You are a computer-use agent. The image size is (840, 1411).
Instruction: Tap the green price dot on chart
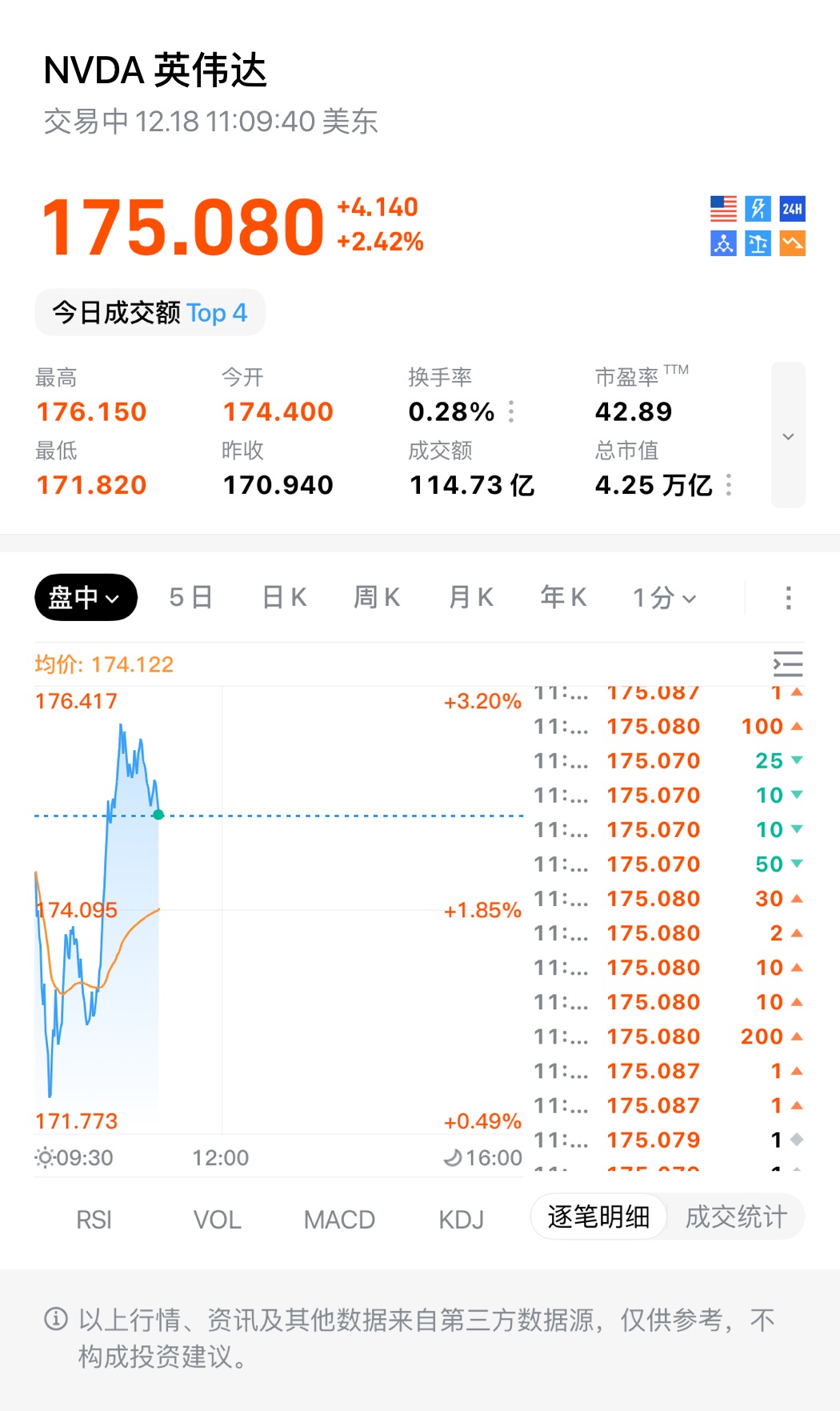coord(158,815)
